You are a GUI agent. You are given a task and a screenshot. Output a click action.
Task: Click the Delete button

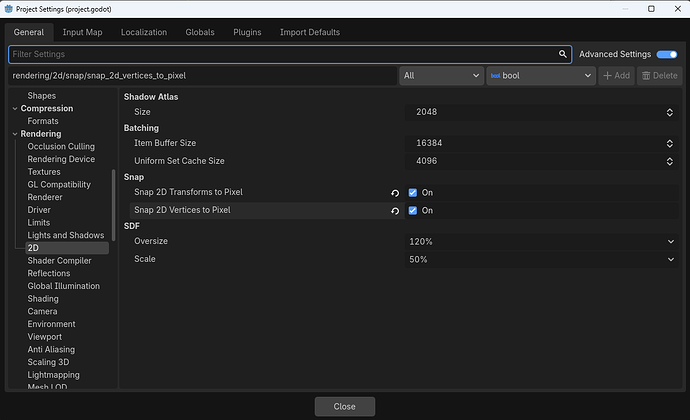tap(660, 76)
